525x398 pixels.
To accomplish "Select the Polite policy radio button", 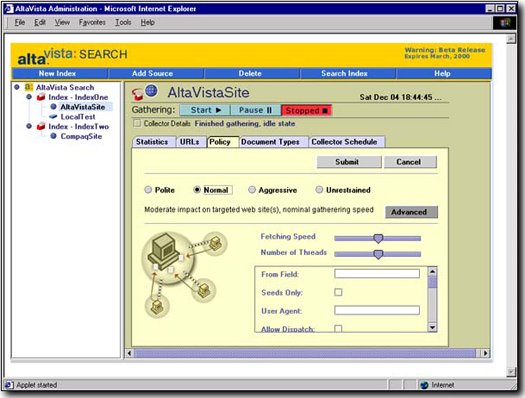I will coord(148,190).
